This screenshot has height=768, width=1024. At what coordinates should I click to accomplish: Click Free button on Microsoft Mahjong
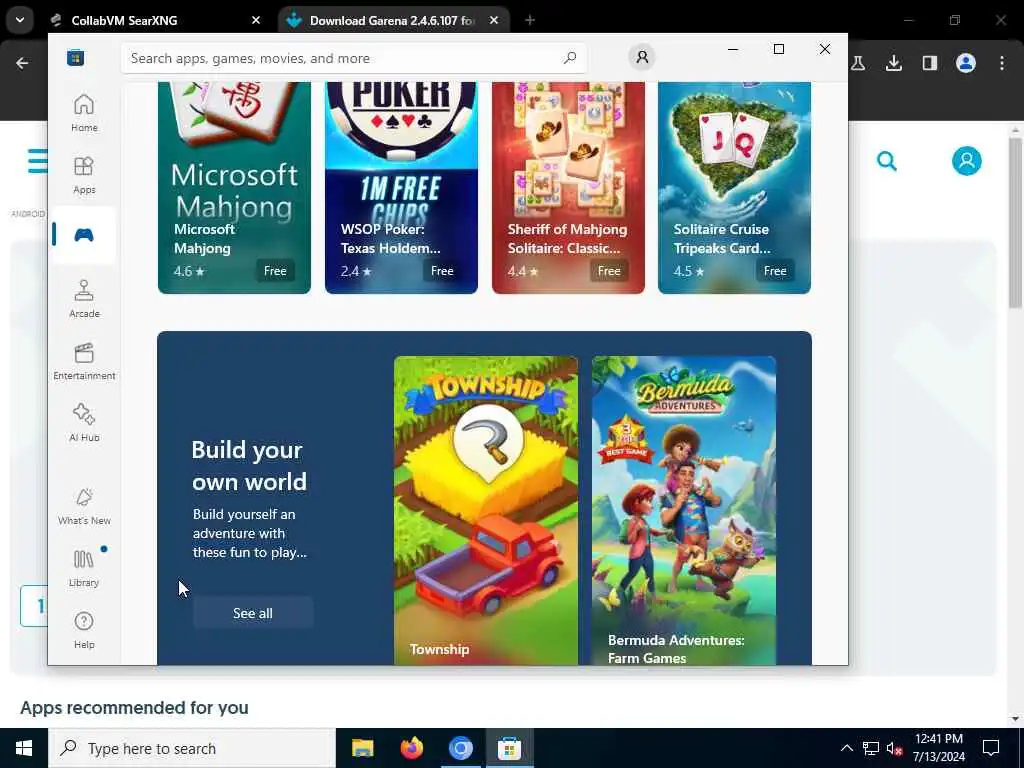click(275, 270)
